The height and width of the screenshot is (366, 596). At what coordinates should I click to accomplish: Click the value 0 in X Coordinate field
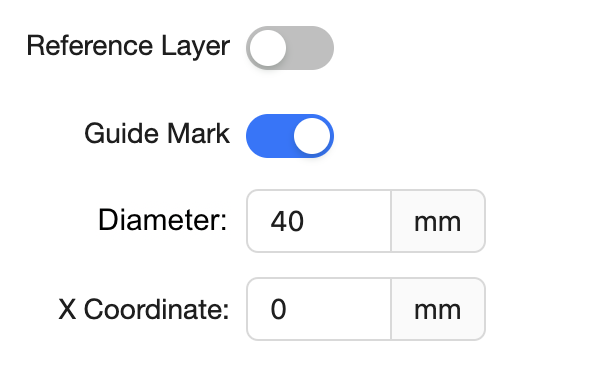[278, 309]
